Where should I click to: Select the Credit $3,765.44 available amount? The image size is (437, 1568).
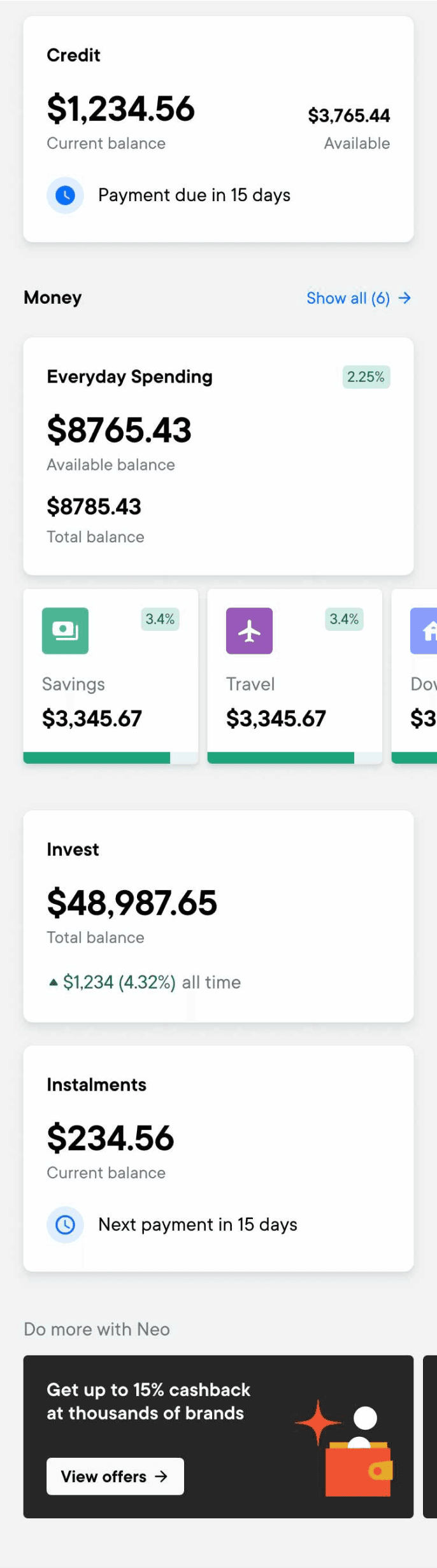pos(348,115)
